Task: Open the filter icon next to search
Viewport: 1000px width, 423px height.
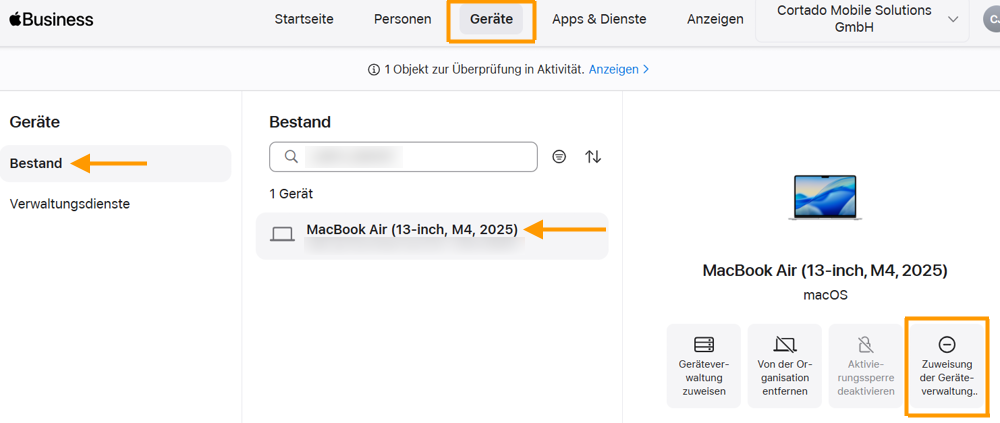Action: [x=559, y=156]
